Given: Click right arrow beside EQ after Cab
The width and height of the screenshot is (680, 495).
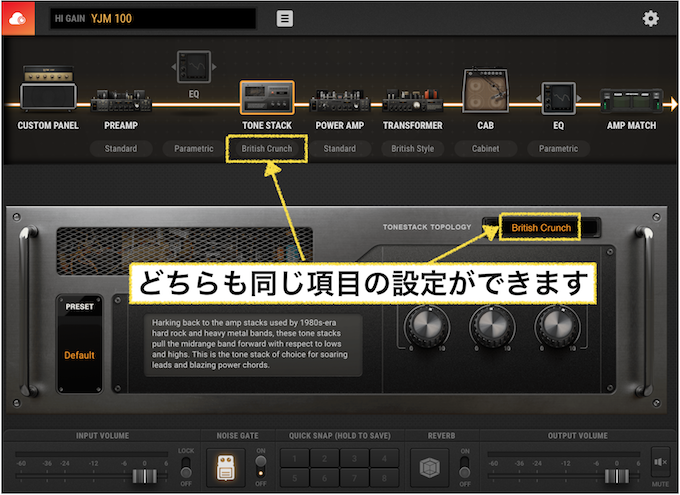Looking at the screenshot, I should (x=579, y=98).
